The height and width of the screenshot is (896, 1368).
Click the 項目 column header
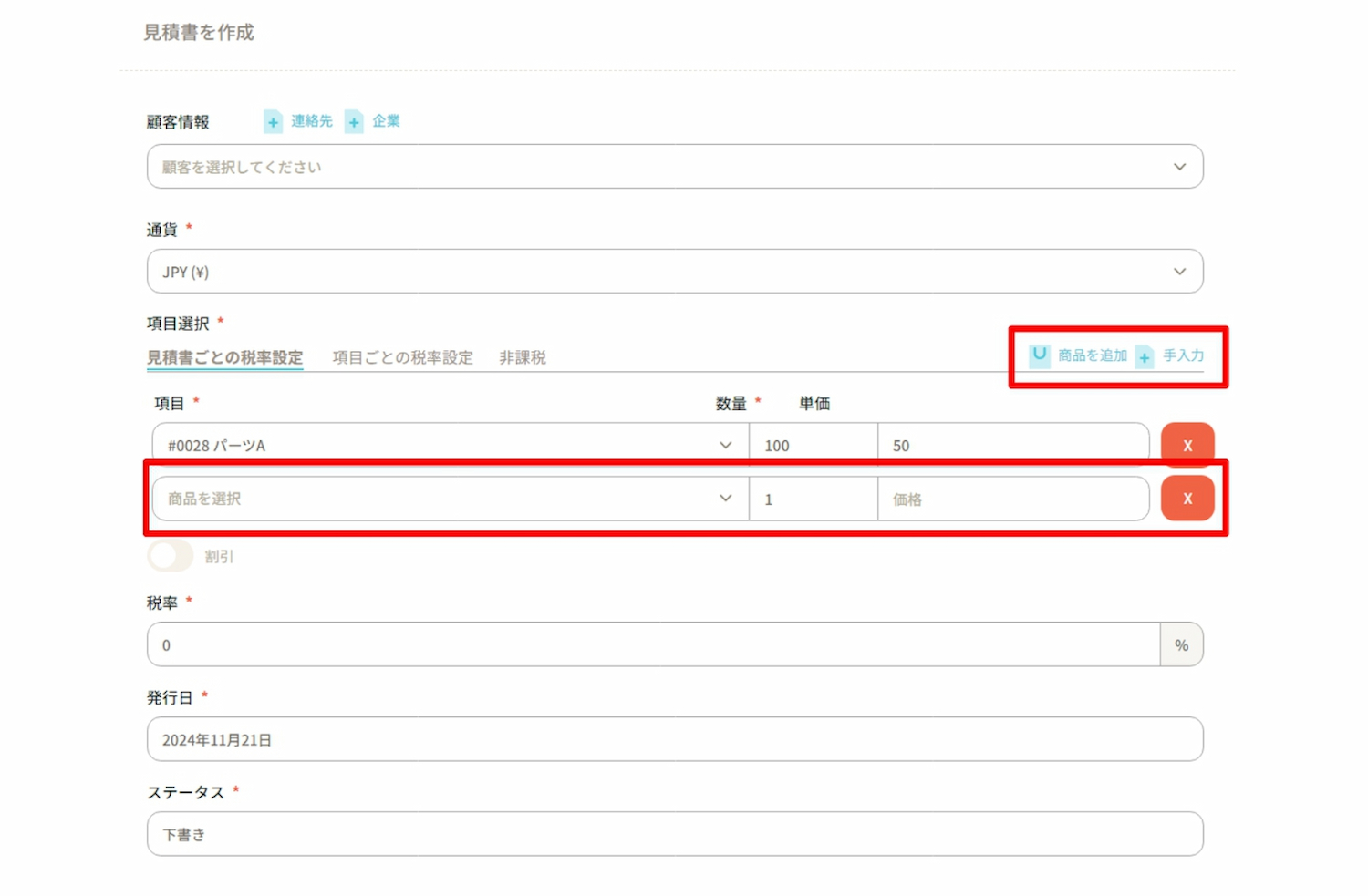(170, 404)
